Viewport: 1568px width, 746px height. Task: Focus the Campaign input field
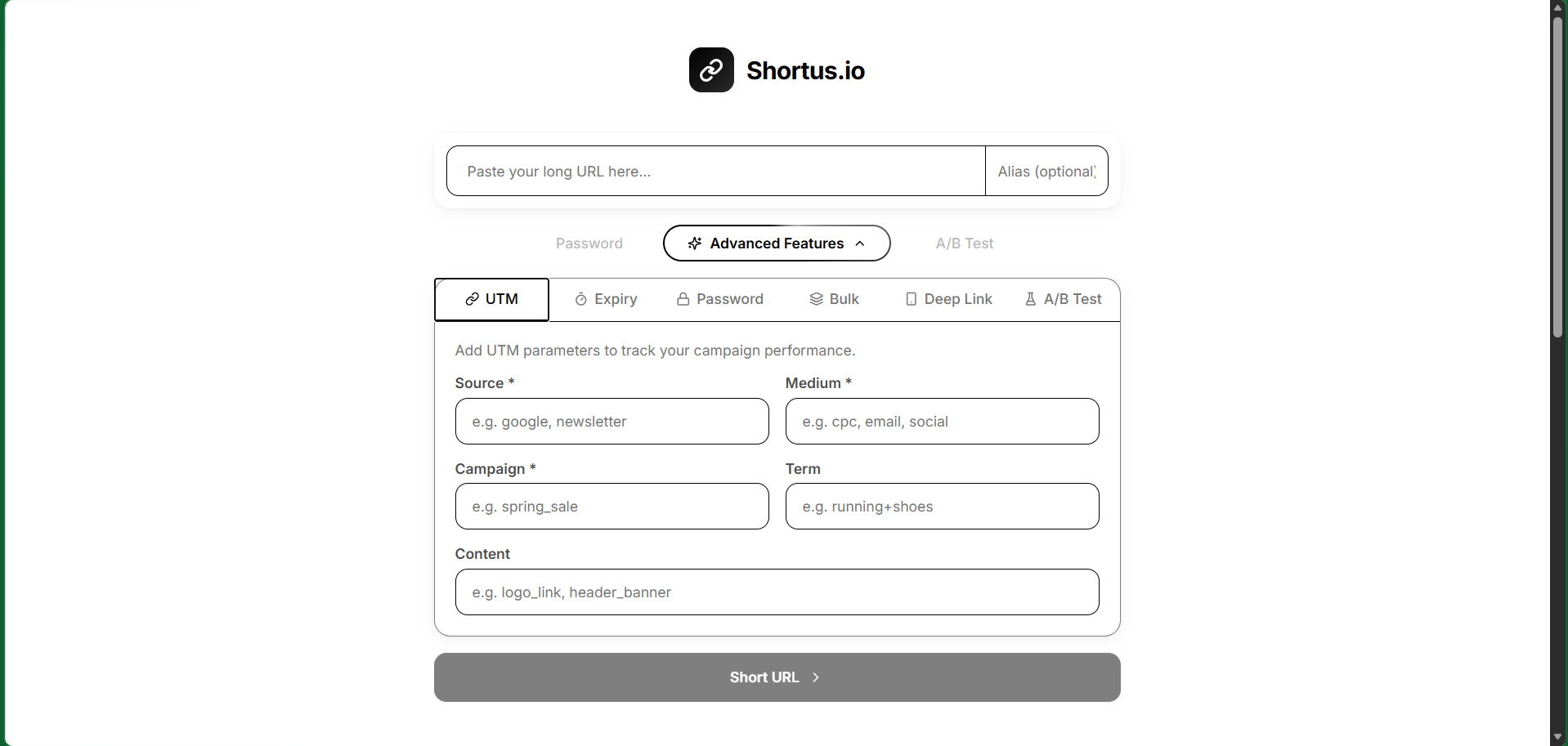click(612, 507)
